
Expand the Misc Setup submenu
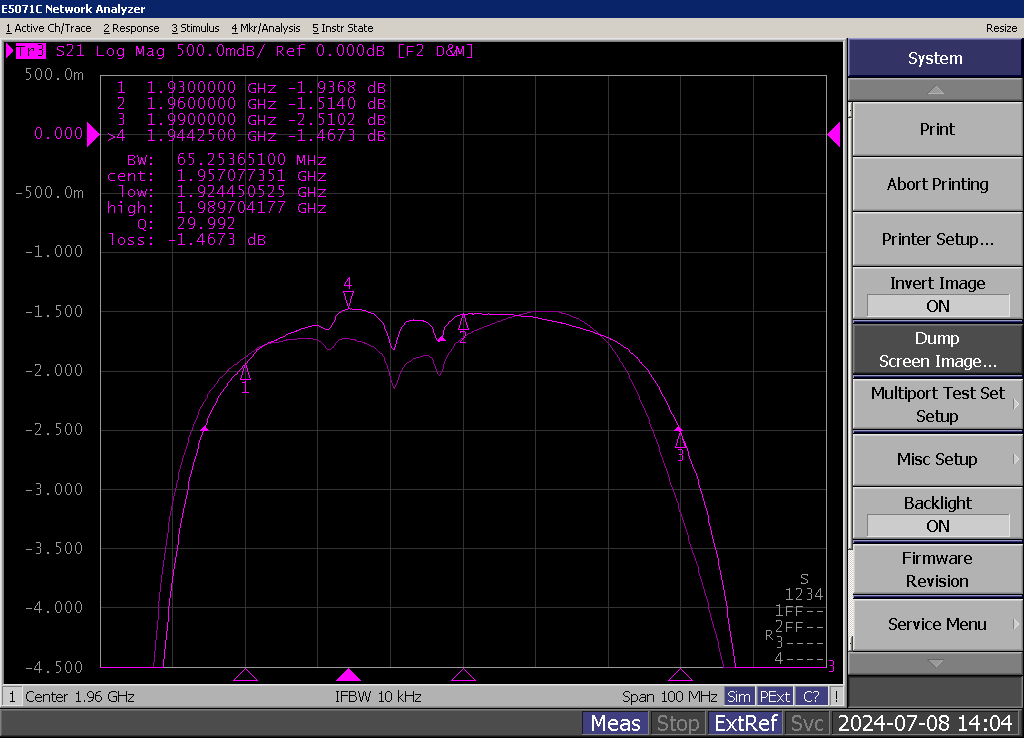[x=936, y=459]
